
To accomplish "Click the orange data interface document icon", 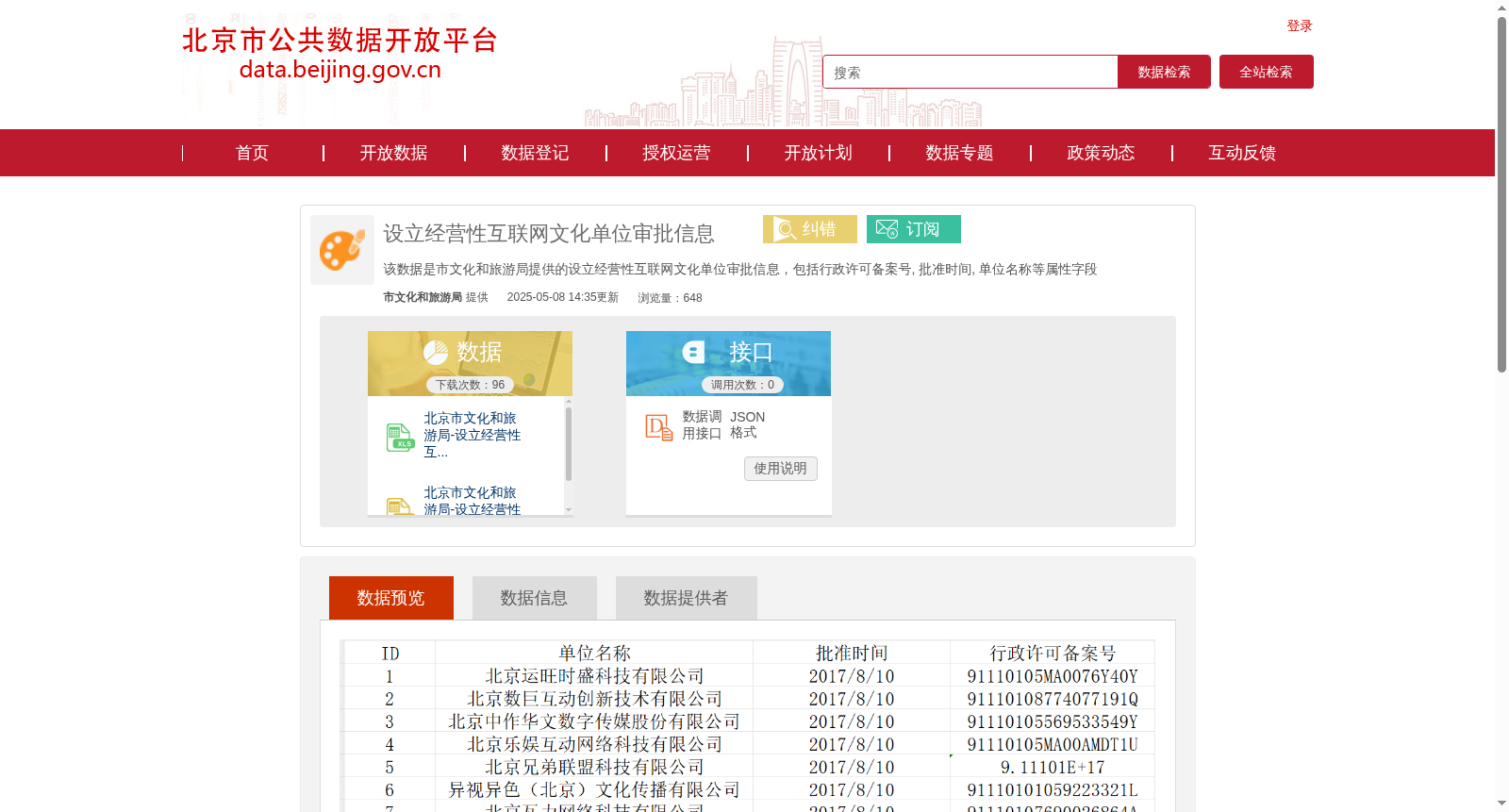I will coord(658,427).
